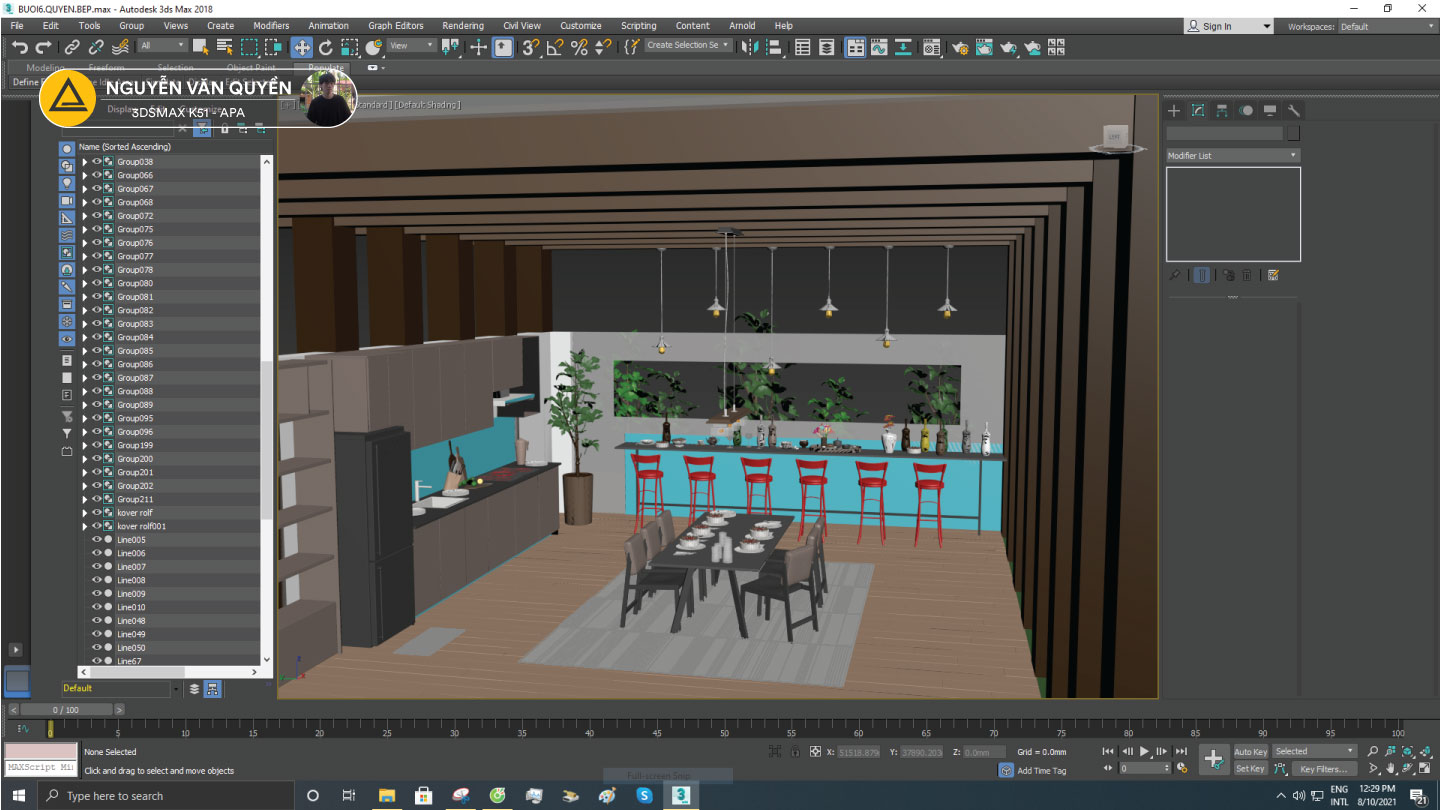1440x810 pixels.
Task: Click the Rotate tool icon
Action: tap(326, 47)
